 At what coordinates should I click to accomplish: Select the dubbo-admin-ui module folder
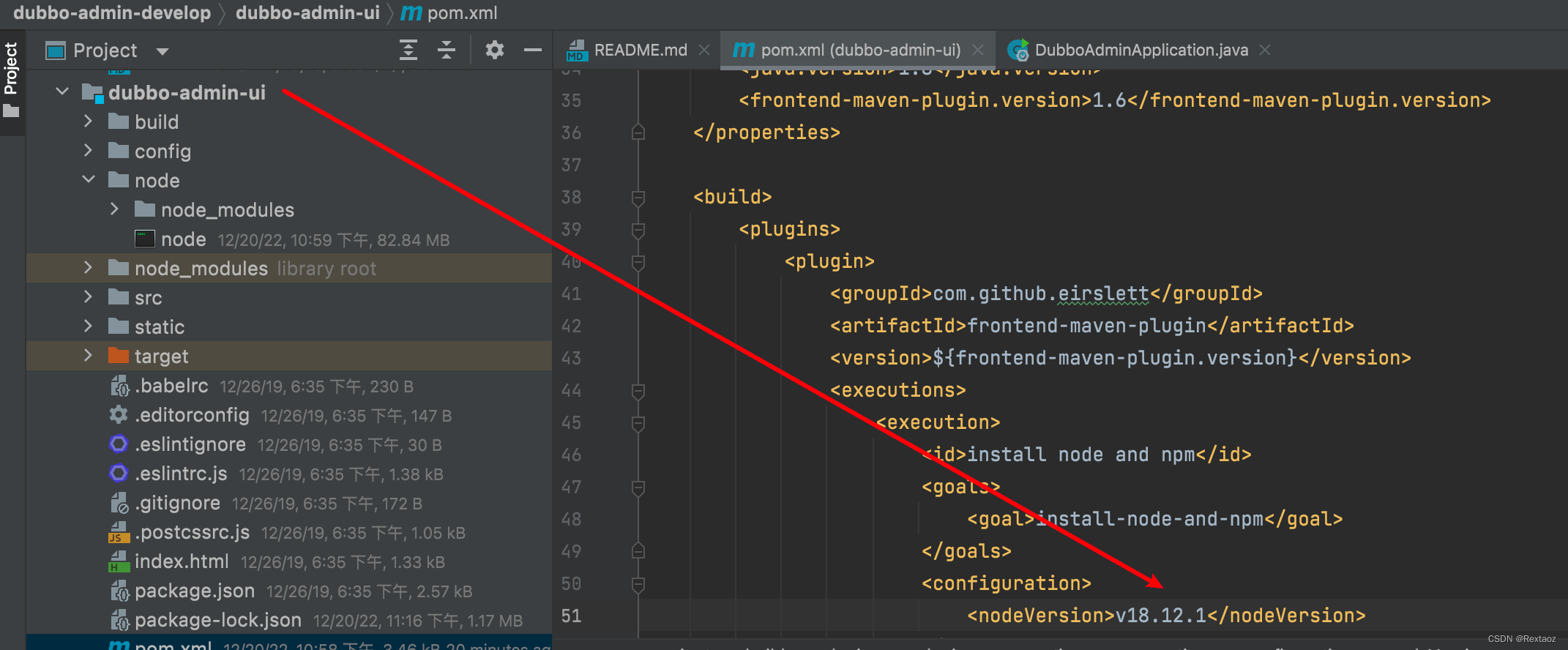[x=187, y=93]
